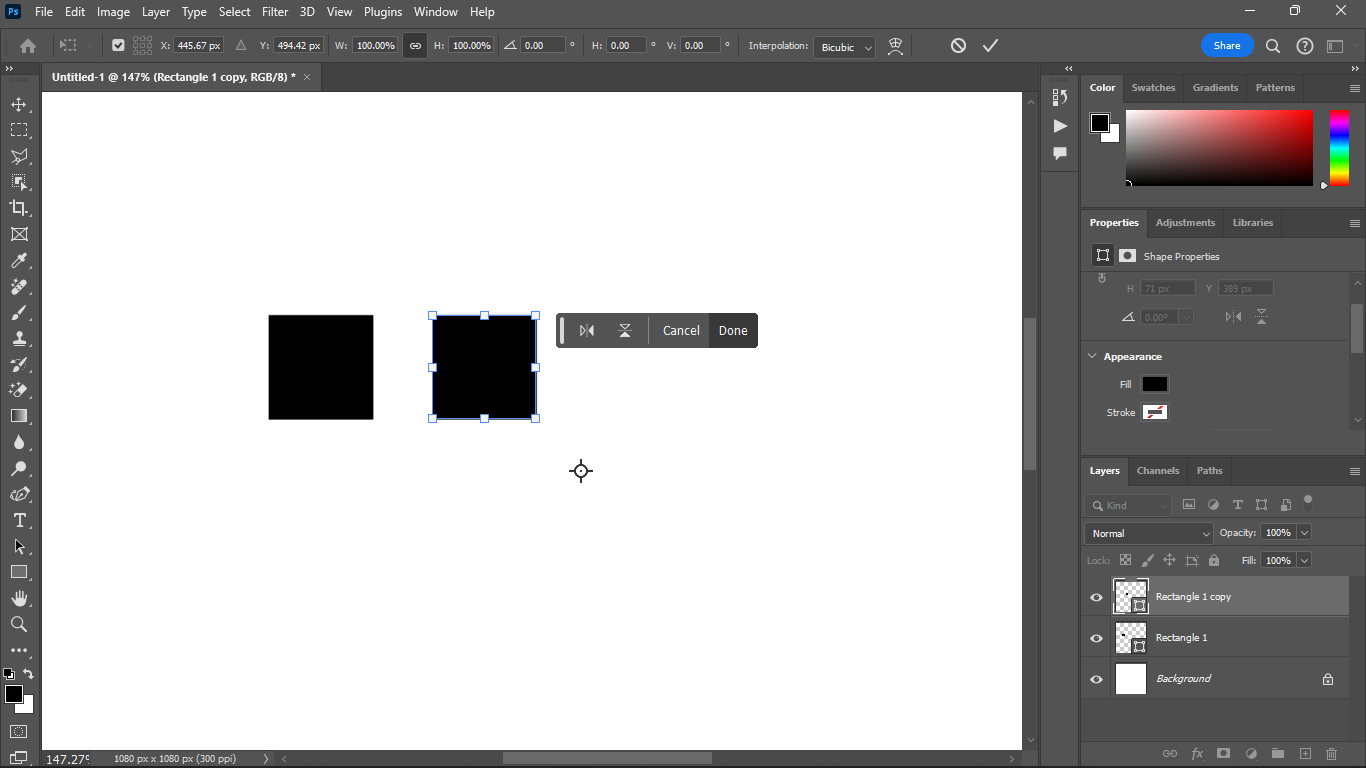This screenshot has height=768, width=1366.
Task: Select the Zoom tool
Action: pyautogui.click(x=20, y=624)
